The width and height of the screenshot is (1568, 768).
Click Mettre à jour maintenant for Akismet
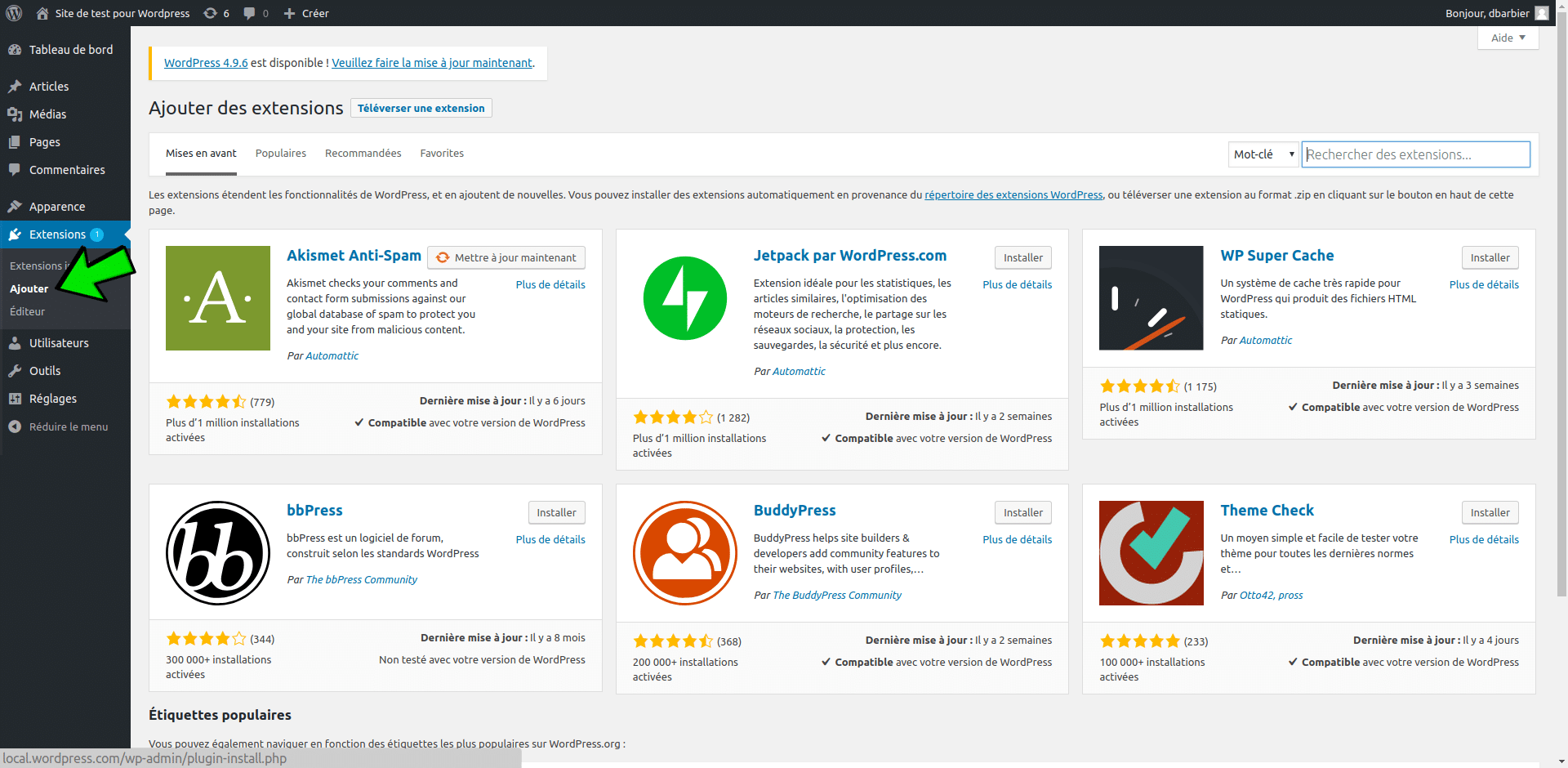pyautogui.click(x=506, y=257)
